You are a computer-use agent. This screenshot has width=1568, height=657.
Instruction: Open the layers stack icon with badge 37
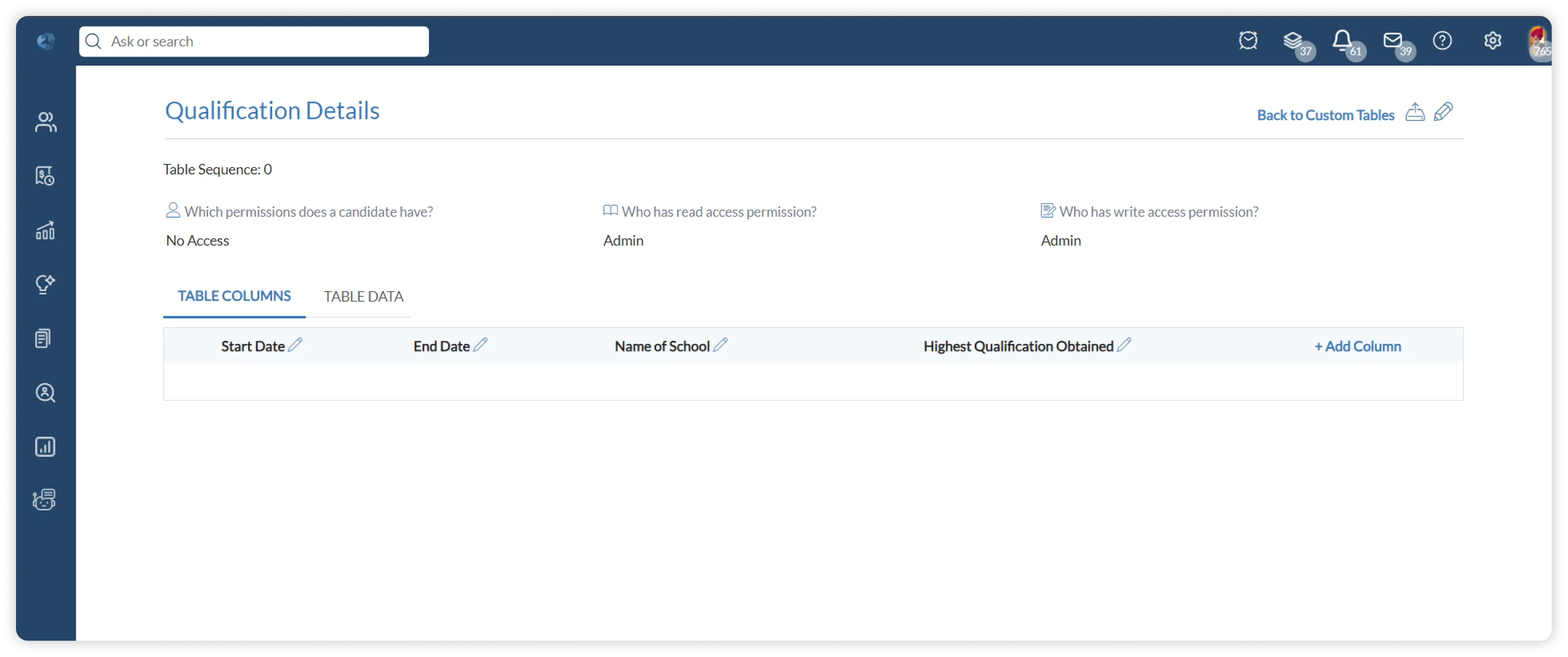click(1292, 41)
